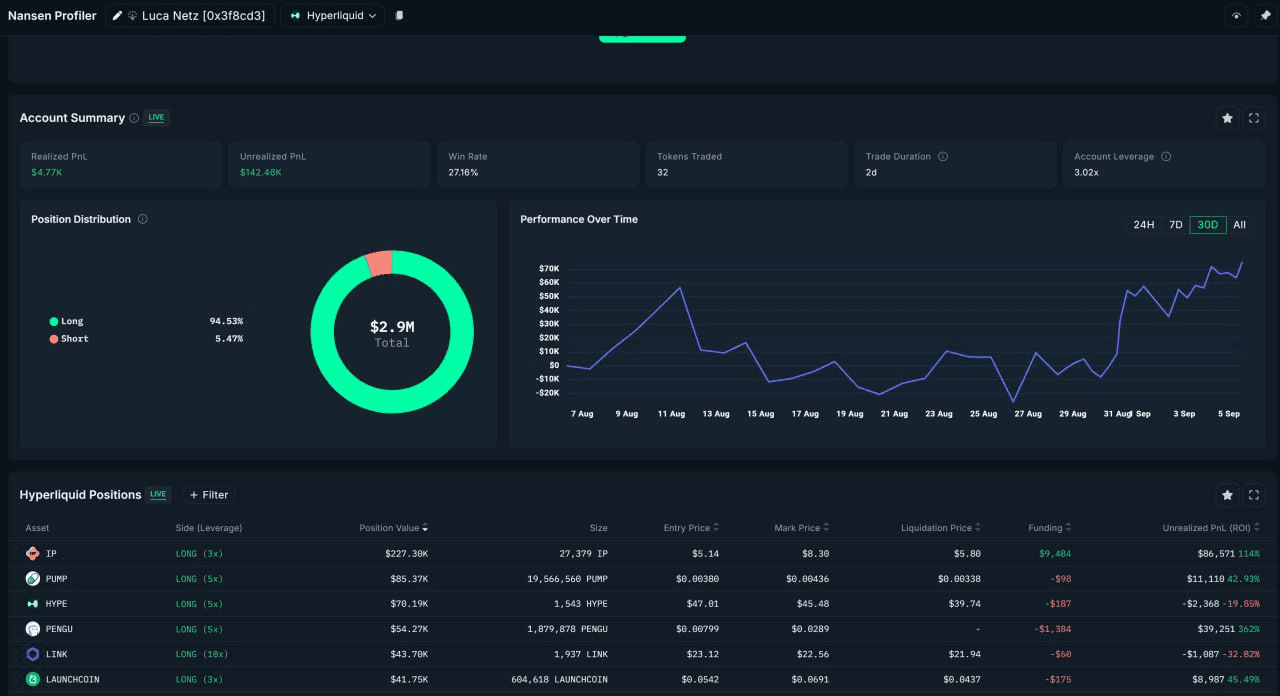The image size is (1280, 696).
Task: Click the 362% ROI for PENGU
Action: (x=1249, y=629)
